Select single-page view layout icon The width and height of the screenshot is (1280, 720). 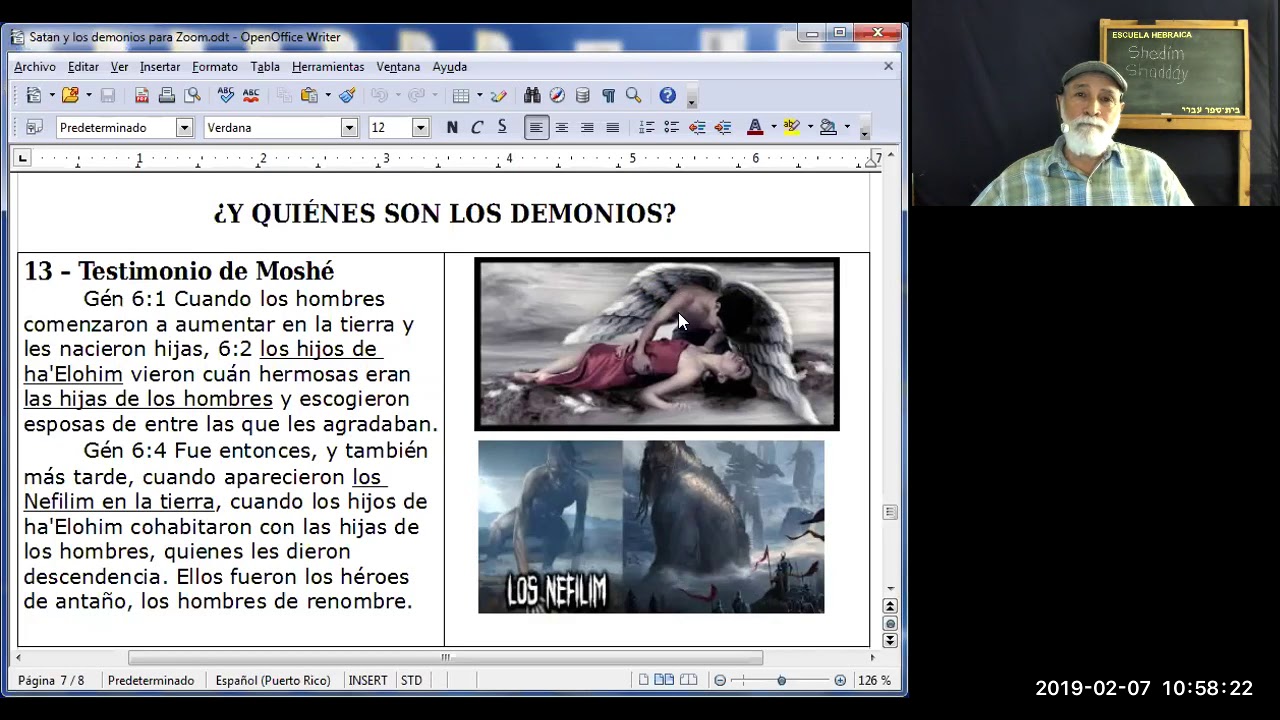tap(644, 680)
